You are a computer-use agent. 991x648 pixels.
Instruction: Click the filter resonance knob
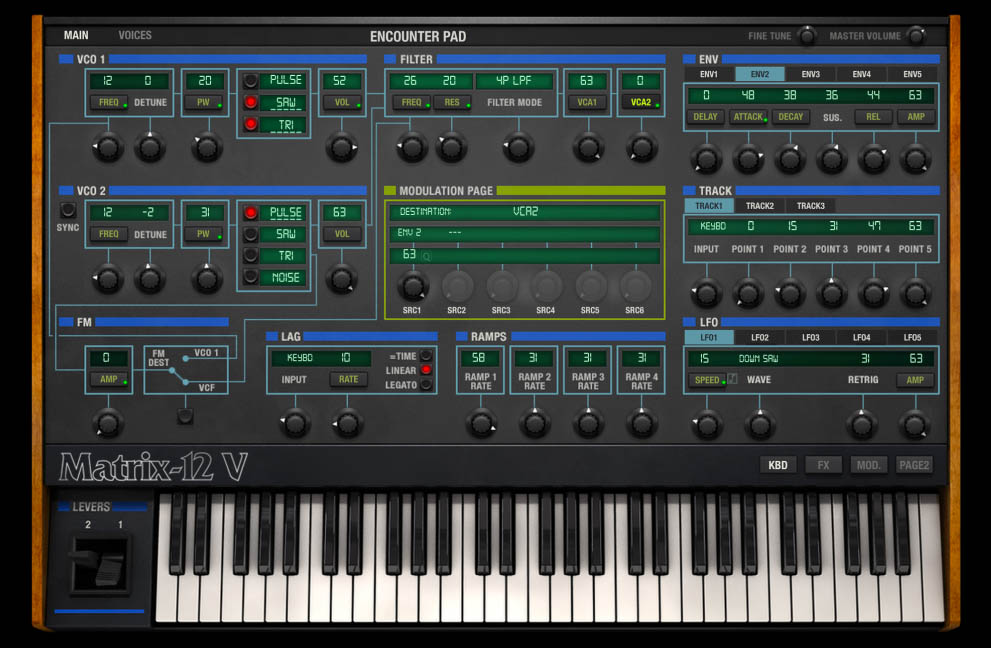click(x=451, y=148)
